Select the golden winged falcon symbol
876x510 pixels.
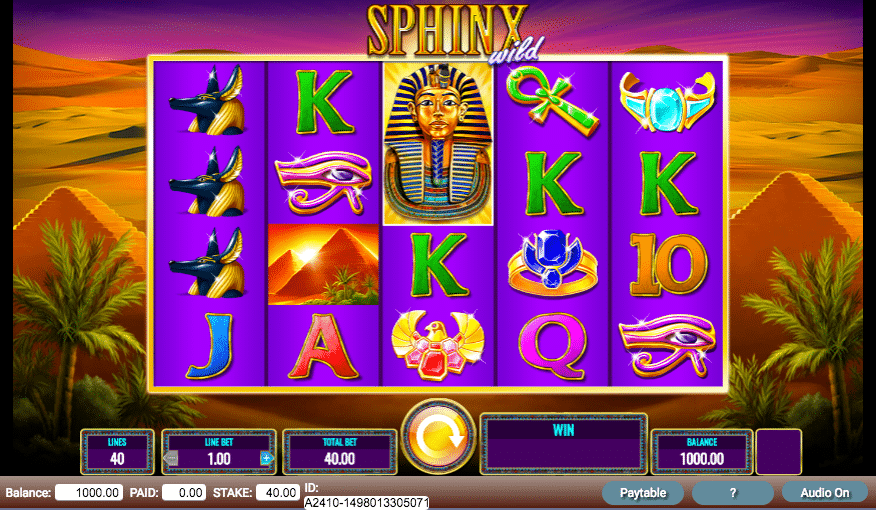coord(437,344)
